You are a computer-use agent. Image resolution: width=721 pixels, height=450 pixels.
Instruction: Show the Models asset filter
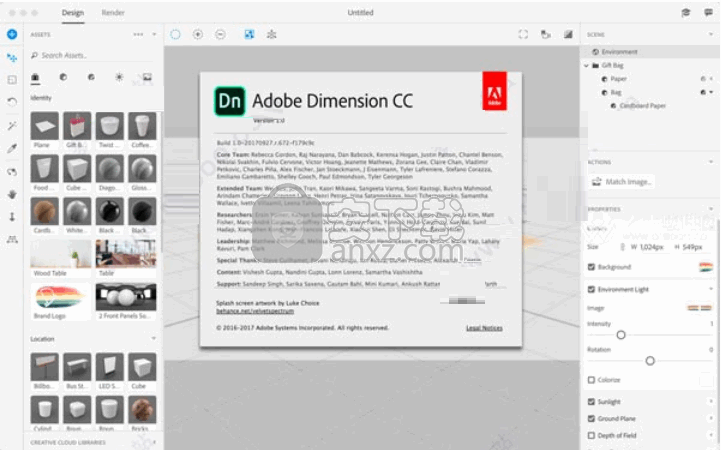(35, 77)
